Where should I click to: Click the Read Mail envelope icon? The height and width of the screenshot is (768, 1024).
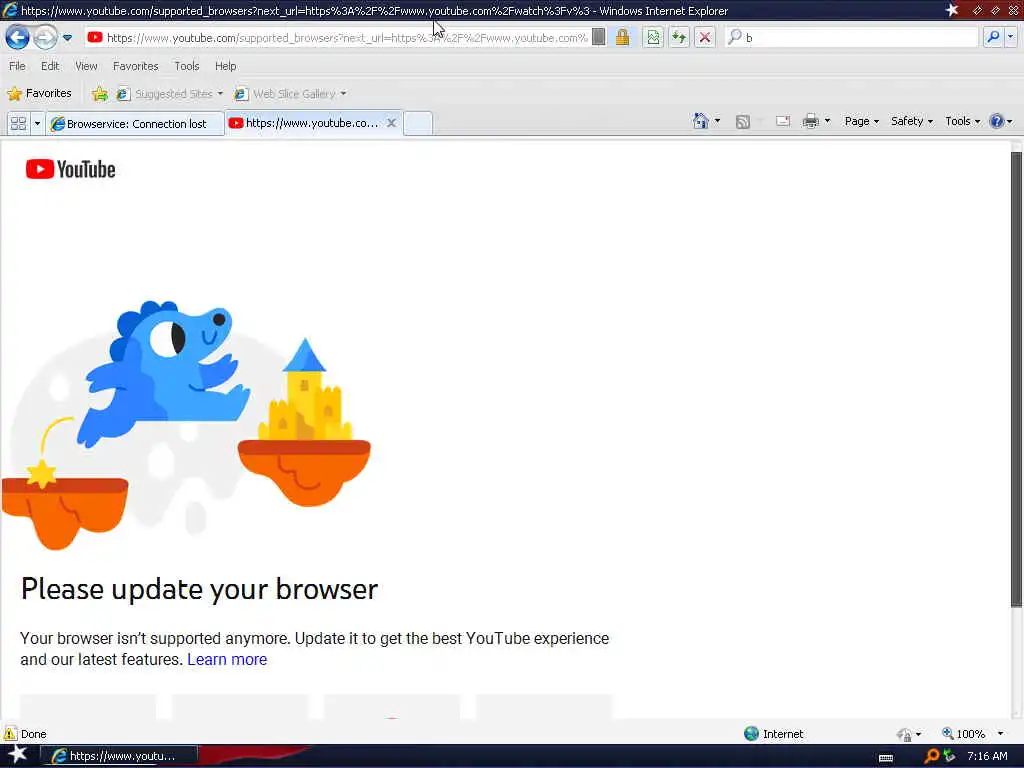783,121
